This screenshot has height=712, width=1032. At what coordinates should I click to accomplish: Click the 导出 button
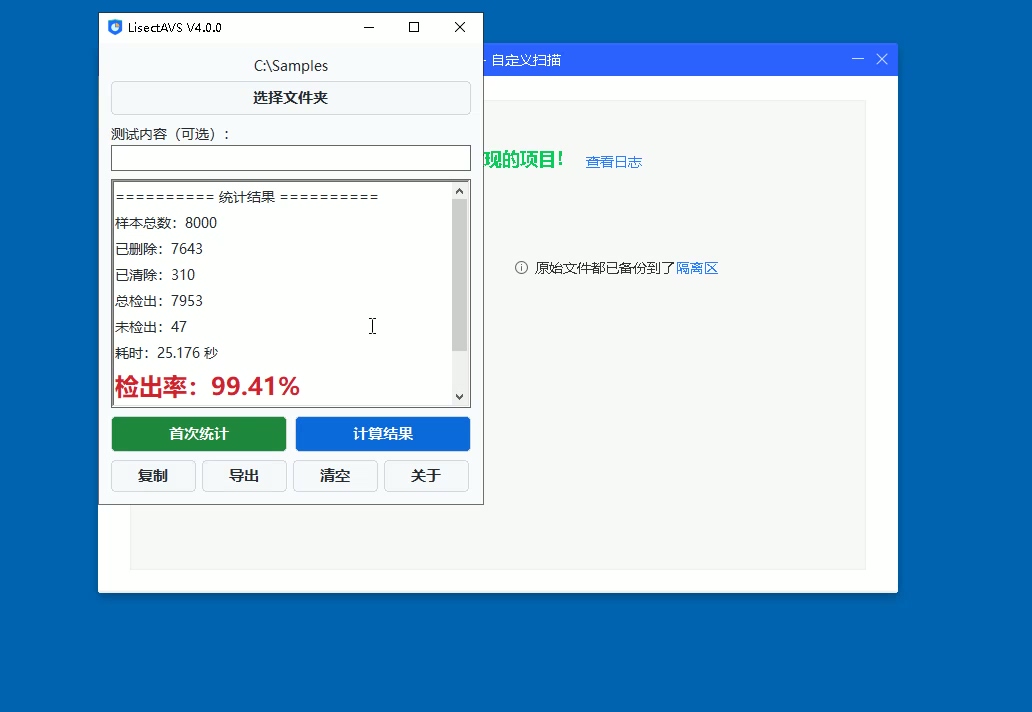[x=244, y=476]
